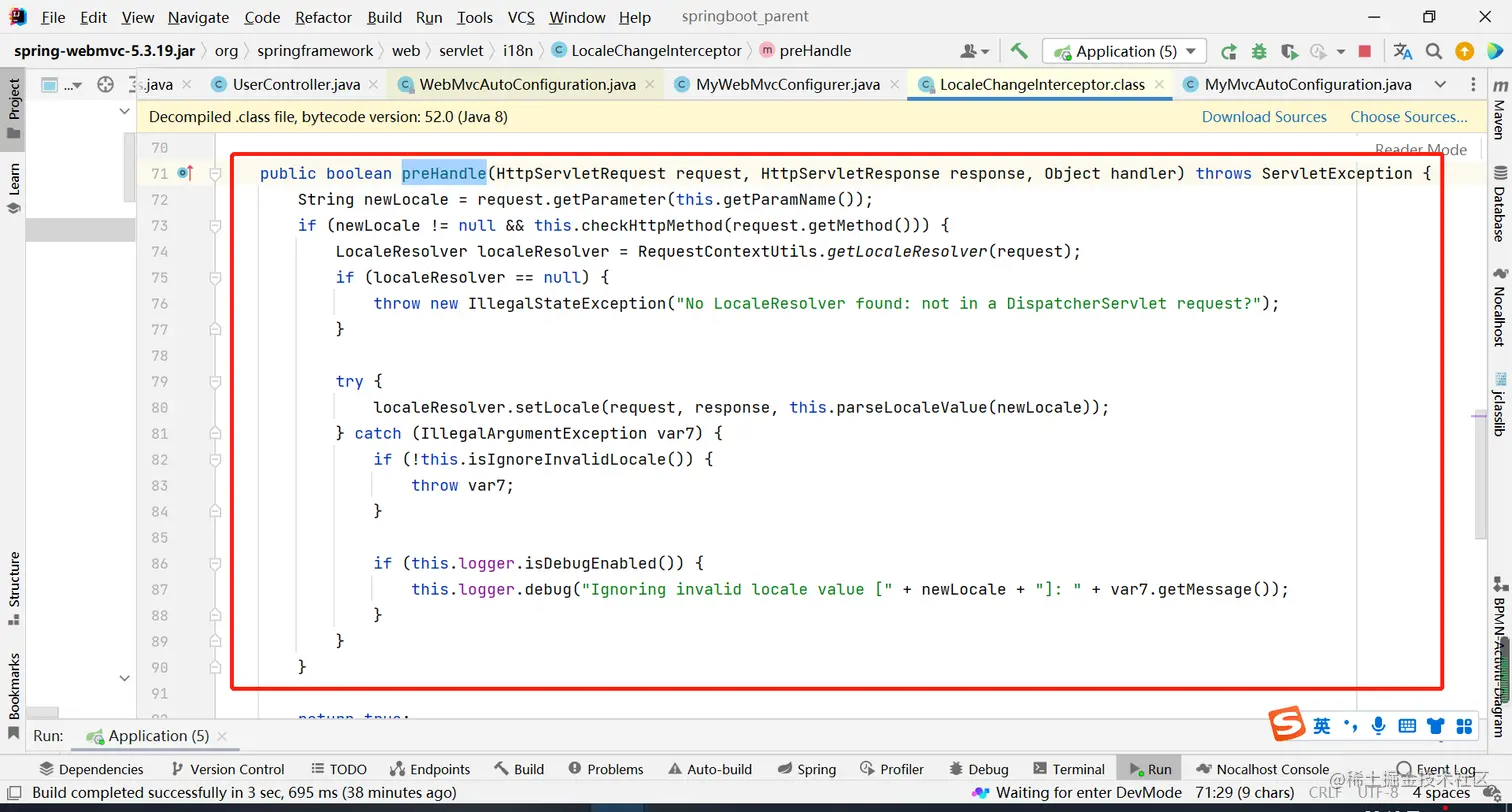Open the File menu
1512x812 pixels.
click(x=53, y=17)
